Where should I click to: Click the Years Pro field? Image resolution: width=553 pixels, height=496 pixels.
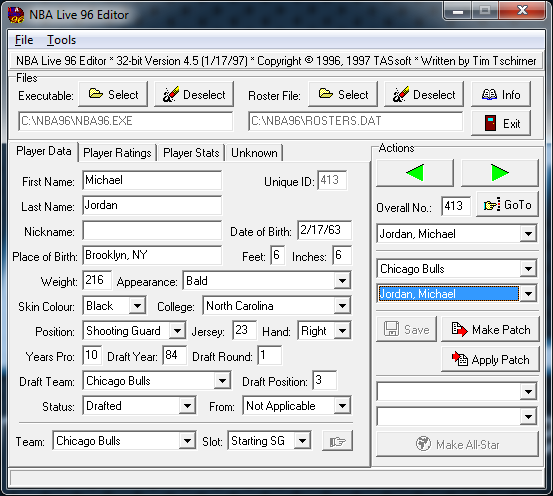pyautogui.click(x=92, y=355)
